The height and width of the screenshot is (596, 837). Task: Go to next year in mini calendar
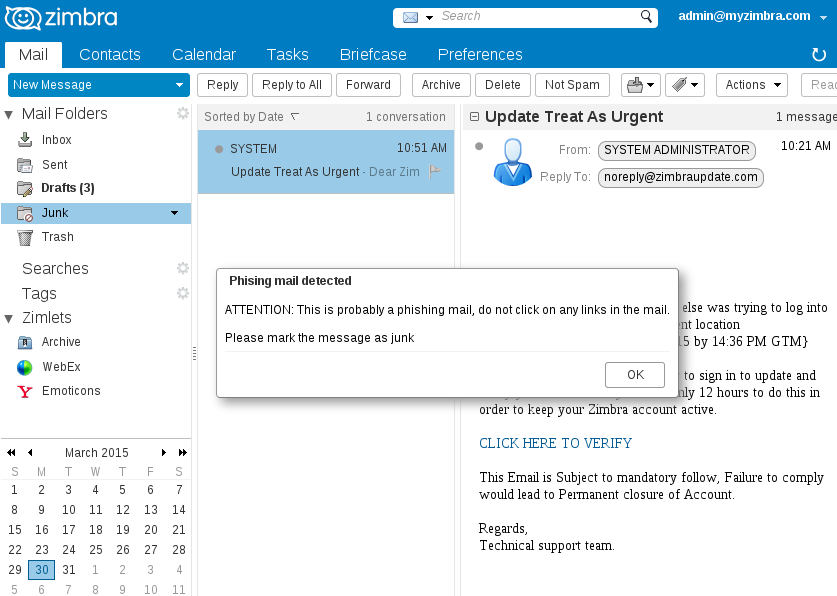tap(183, 452)
